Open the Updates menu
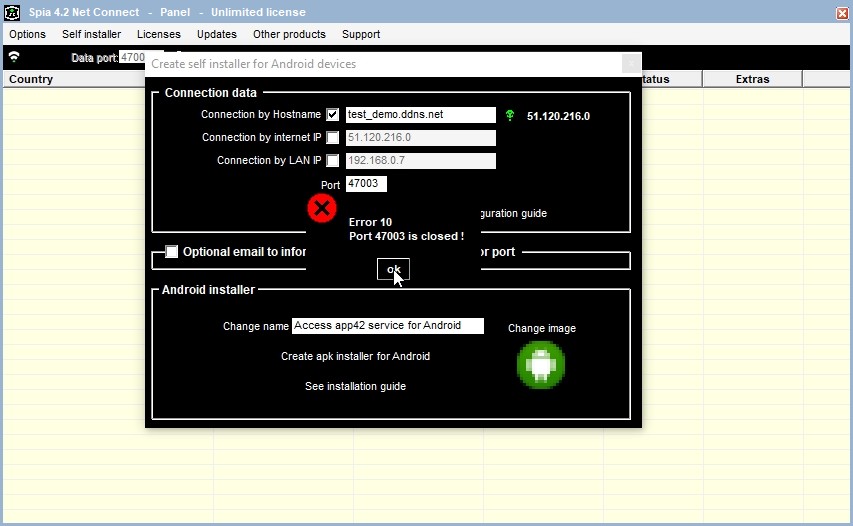The image size is (853, 526). pos(217,34)
